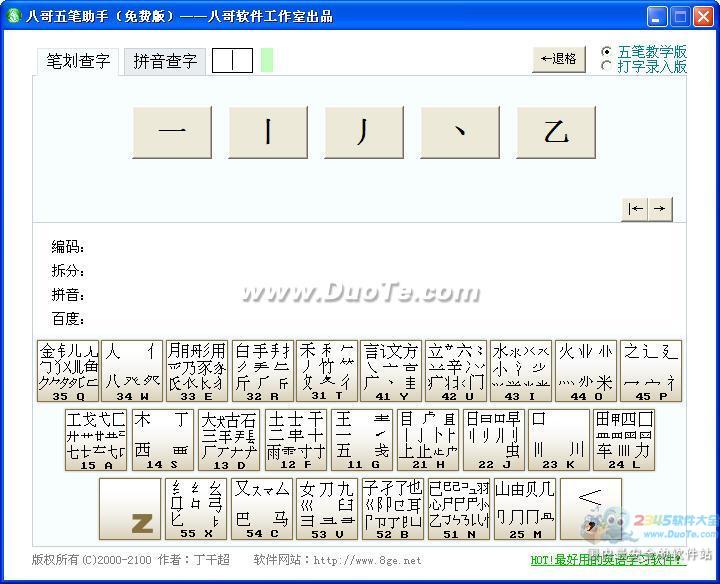Click the 41 Y wubi key
This screenshot has width=720, height=584.
pos(391,371)
